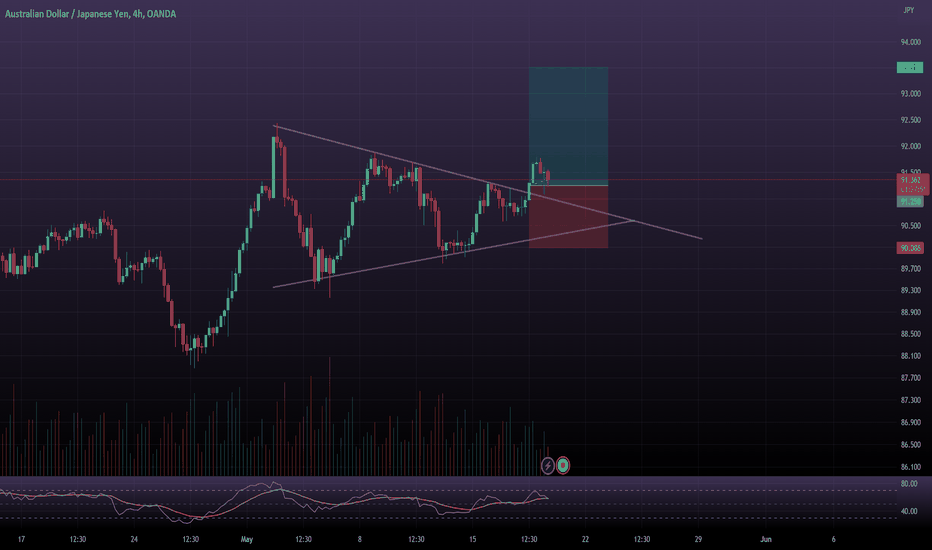
Task: Click the 8 date label on time axis
Action: pos(360,539)
